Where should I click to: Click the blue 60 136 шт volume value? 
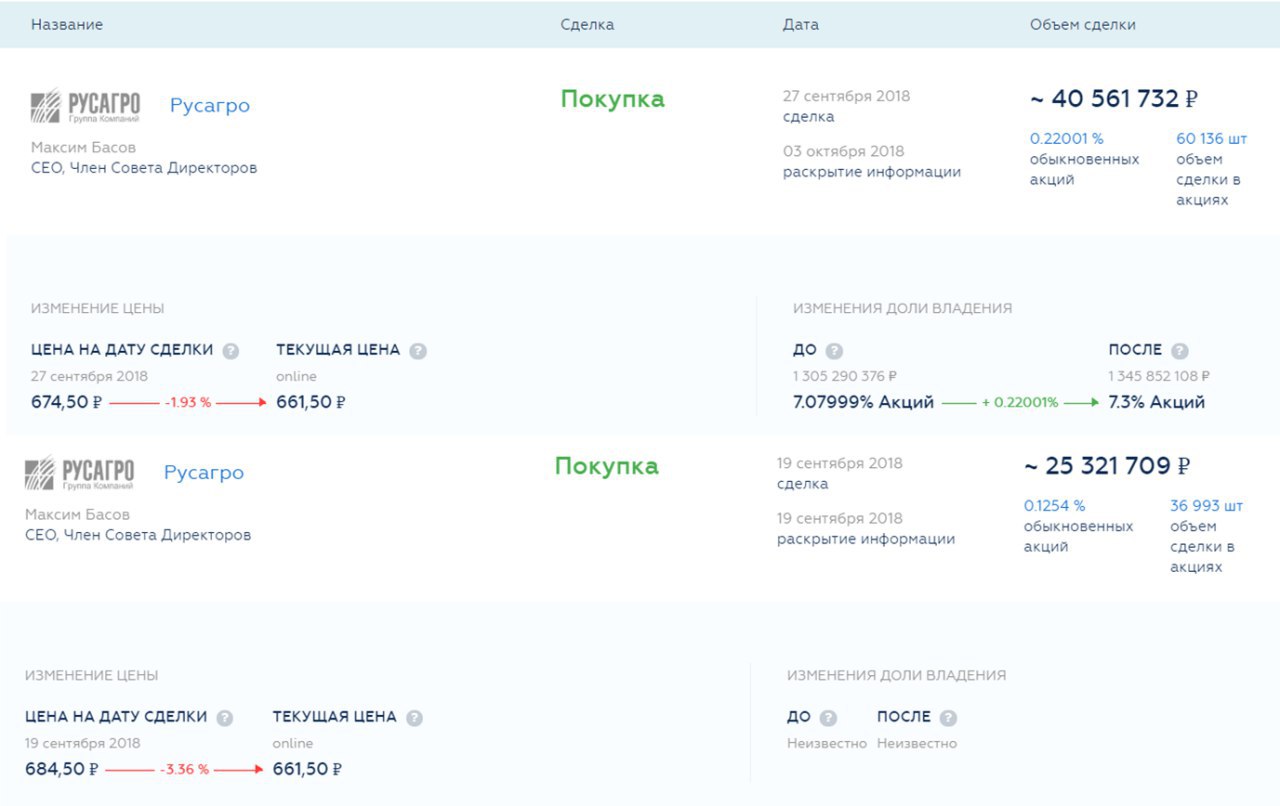1212,139
